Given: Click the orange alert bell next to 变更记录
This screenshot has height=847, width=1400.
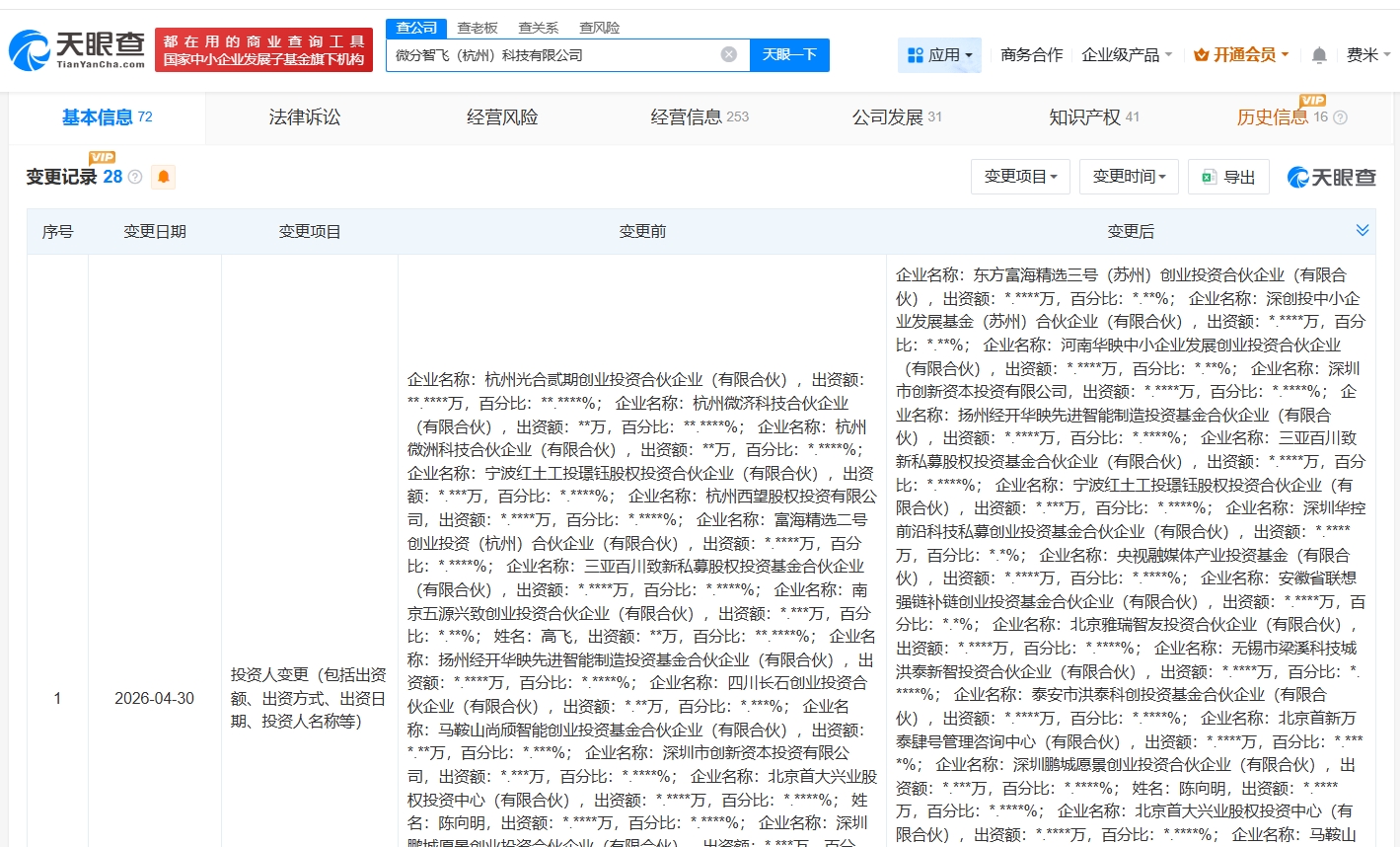Looking at the screenshot, I should [164, 177].
